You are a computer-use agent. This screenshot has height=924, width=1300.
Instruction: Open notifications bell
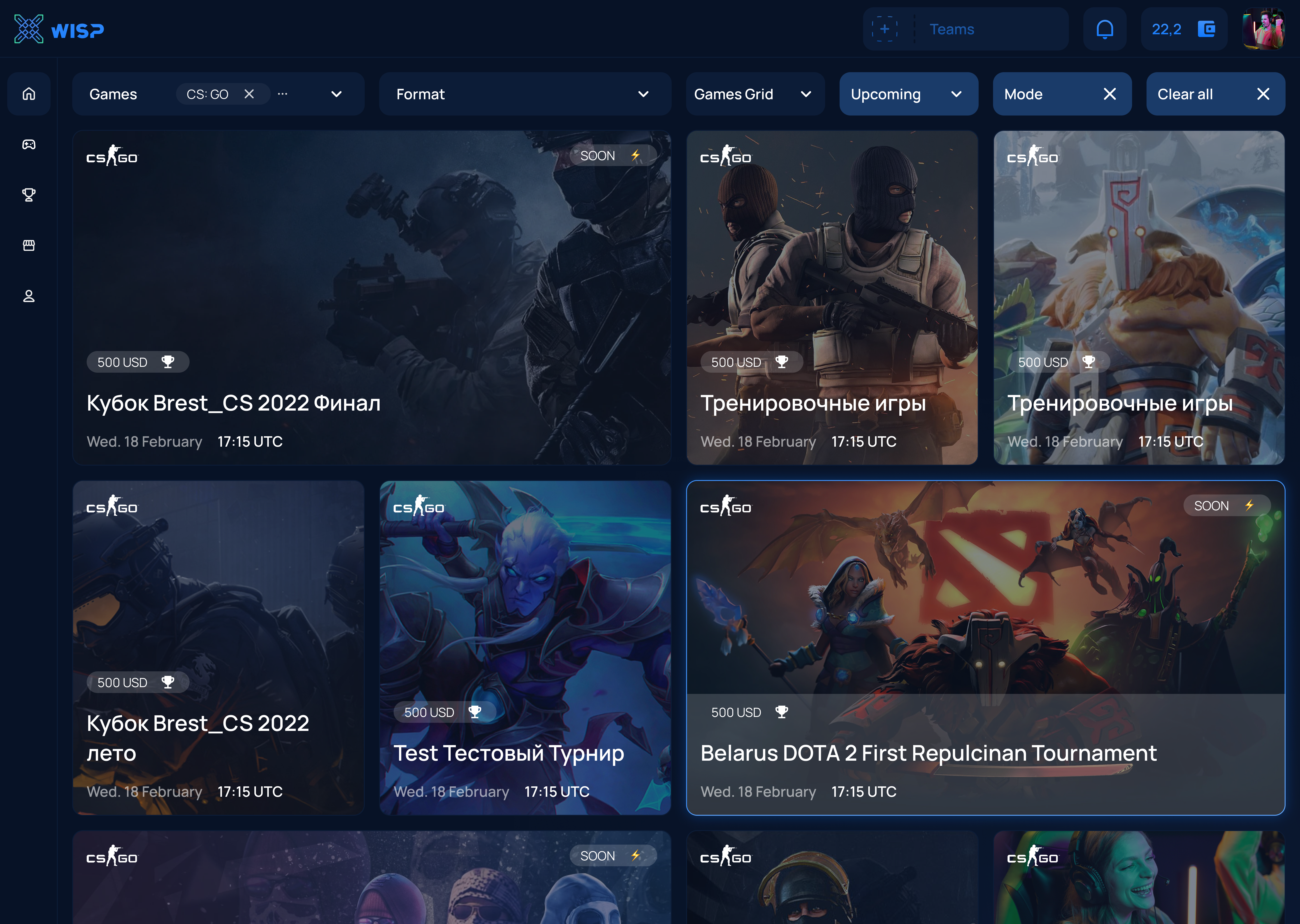[x=1105, y=29]
